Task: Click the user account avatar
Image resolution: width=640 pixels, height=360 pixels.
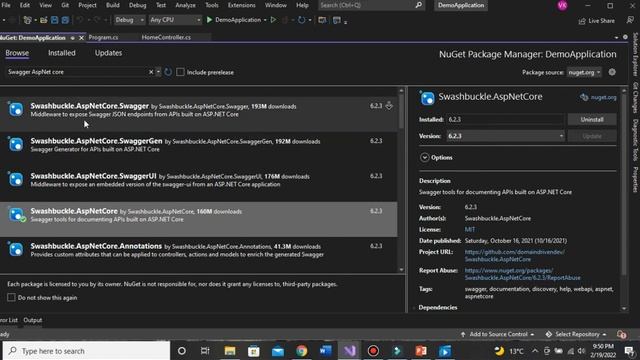Action: point(562,5)
